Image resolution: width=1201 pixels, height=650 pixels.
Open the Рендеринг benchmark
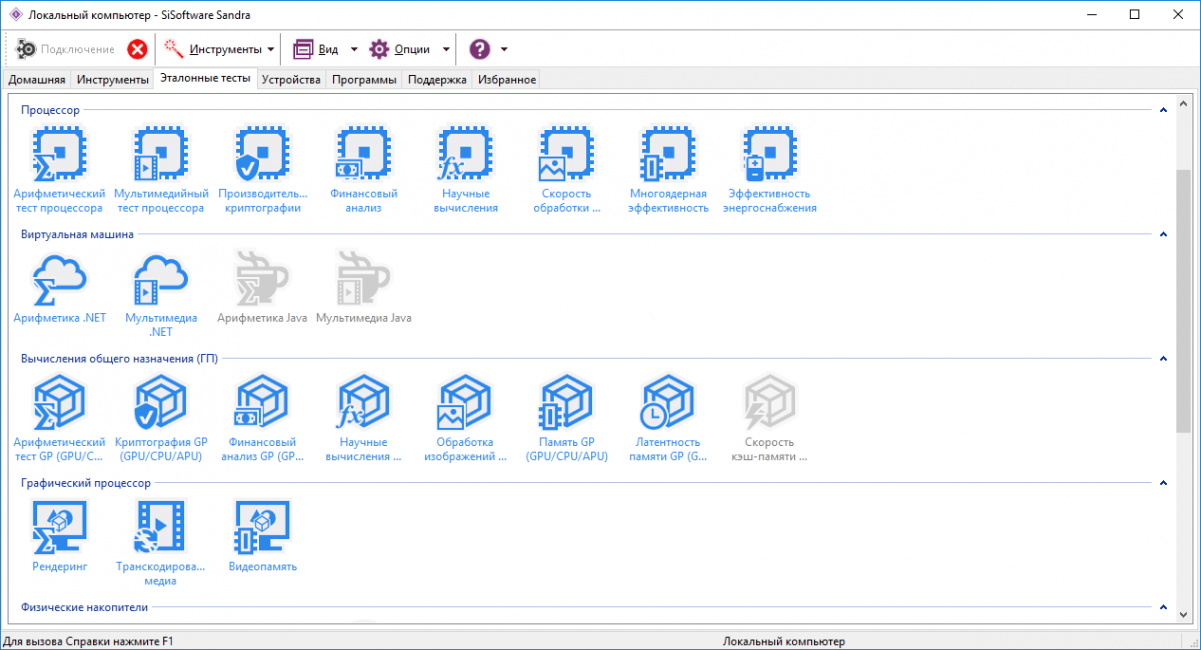tap(59, 535)
